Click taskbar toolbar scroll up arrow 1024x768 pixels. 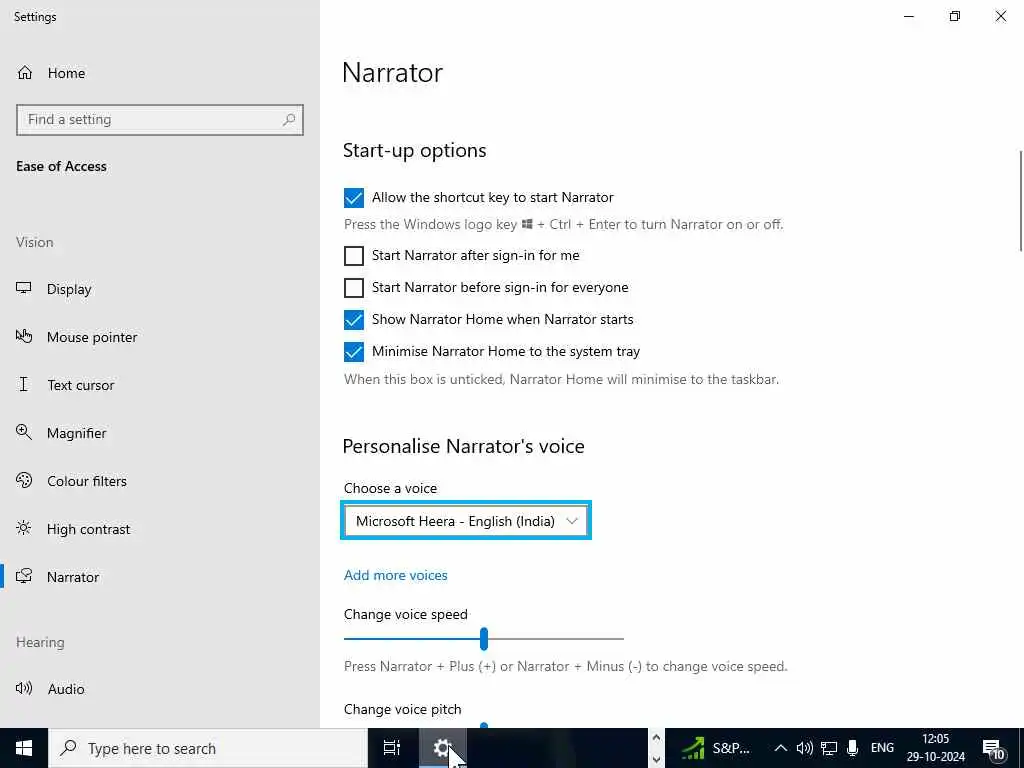point(656,737)
